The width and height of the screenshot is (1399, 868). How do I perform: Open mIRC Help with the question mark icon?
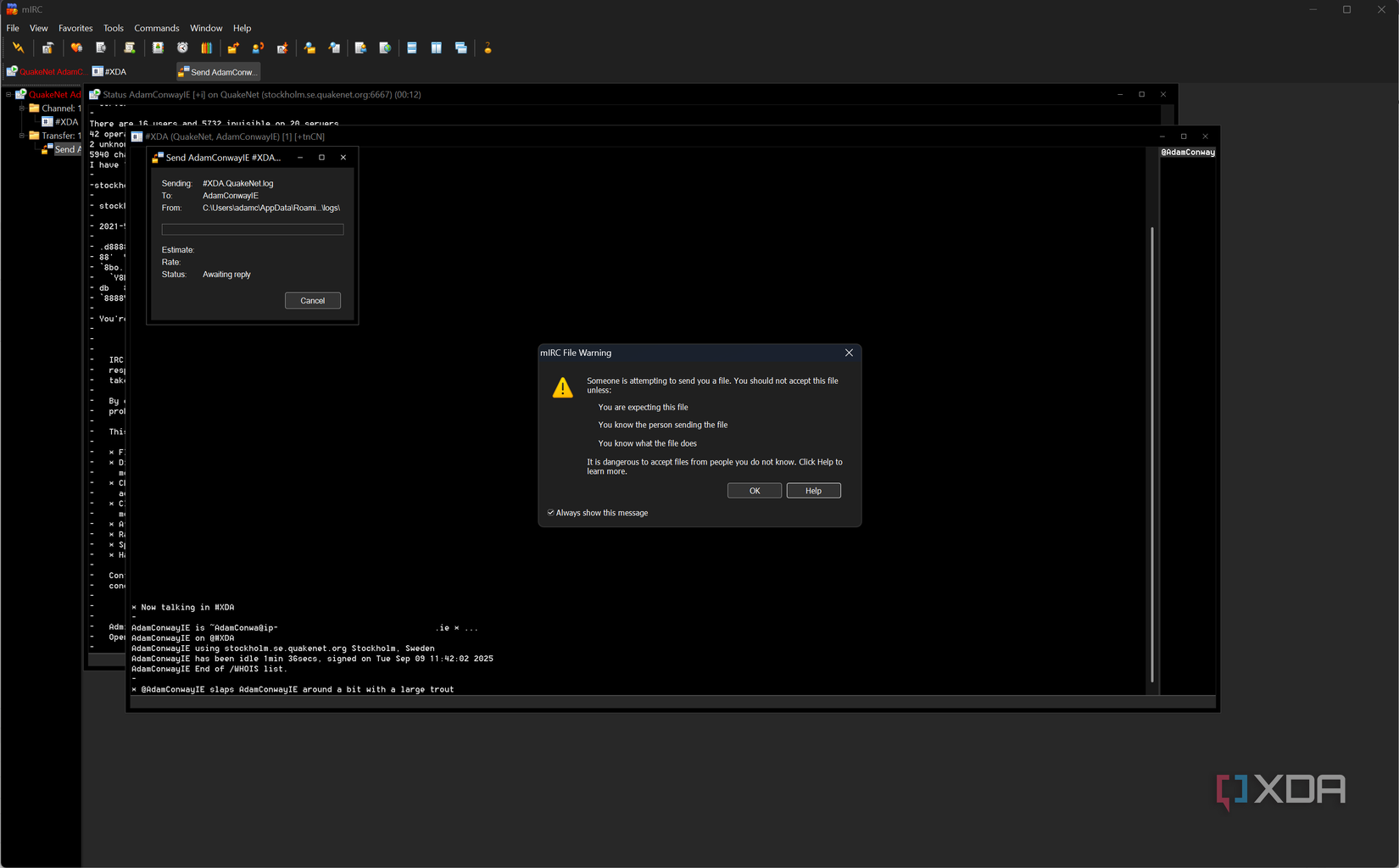(x=488, y=47)
